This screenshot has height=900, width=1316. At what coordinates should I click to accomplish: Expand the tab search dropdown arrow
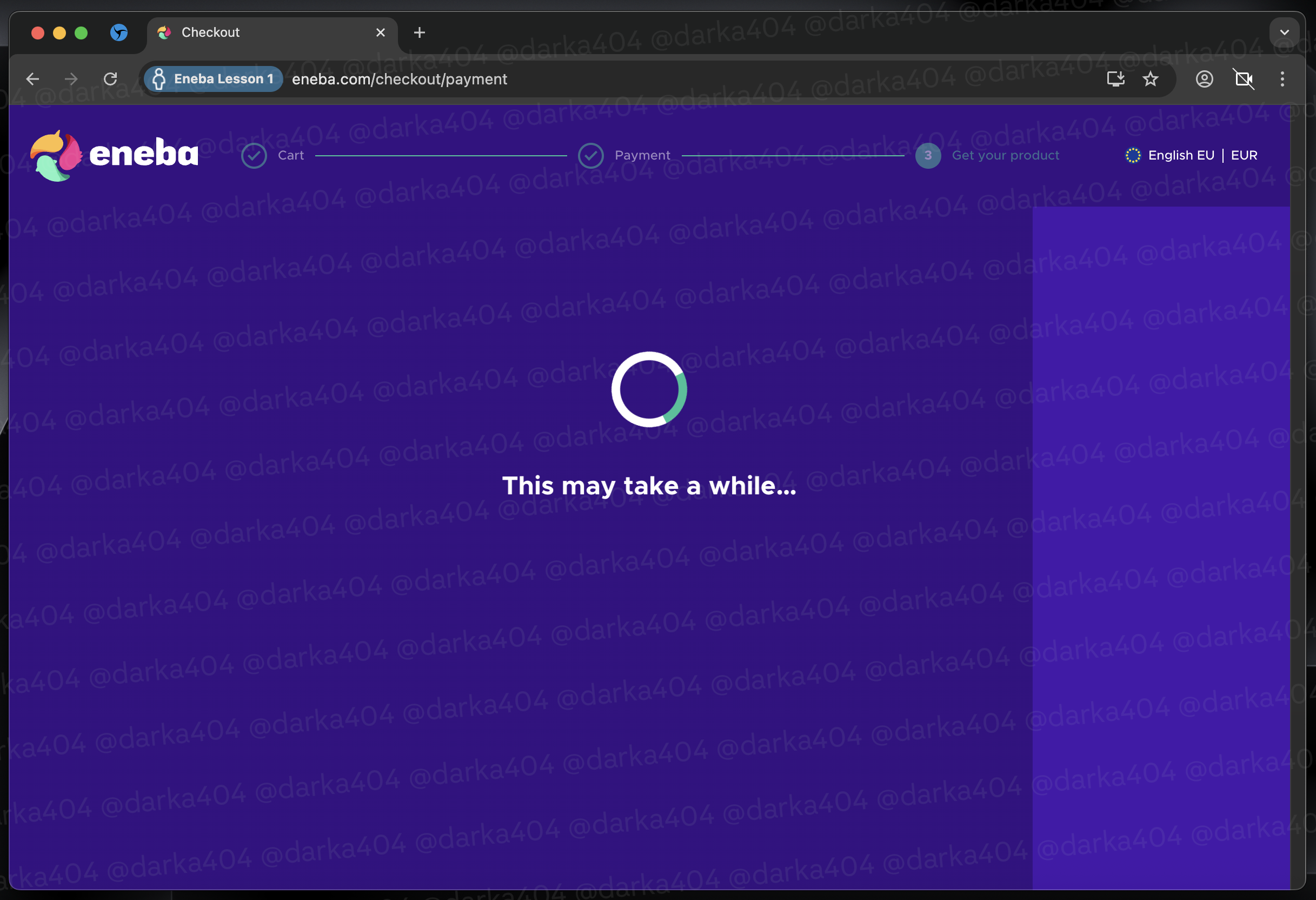[x=1284, y=32]
